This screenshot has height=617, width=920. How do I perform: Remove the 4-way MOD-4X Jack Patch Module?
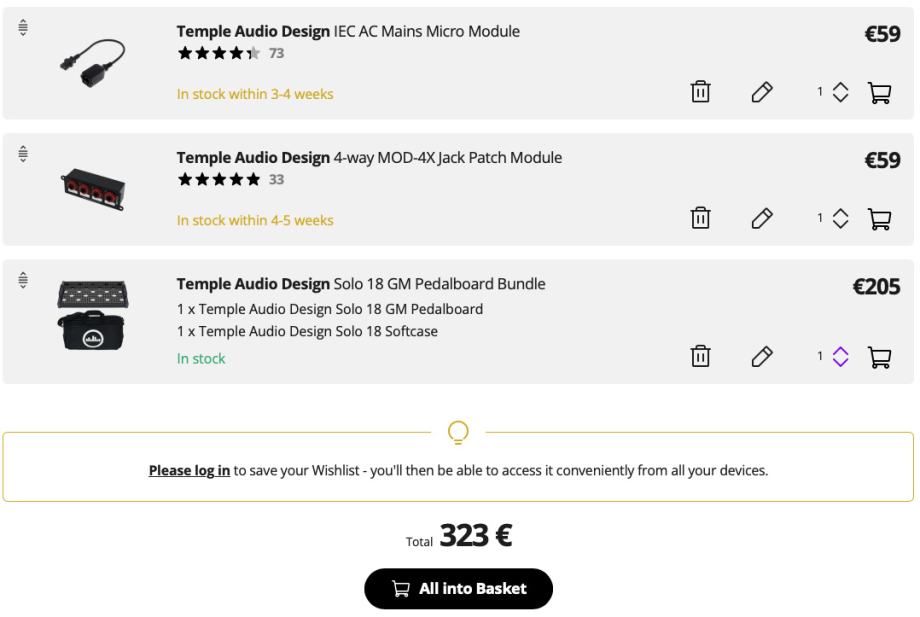pyautogui.click(x=701, y=218)
